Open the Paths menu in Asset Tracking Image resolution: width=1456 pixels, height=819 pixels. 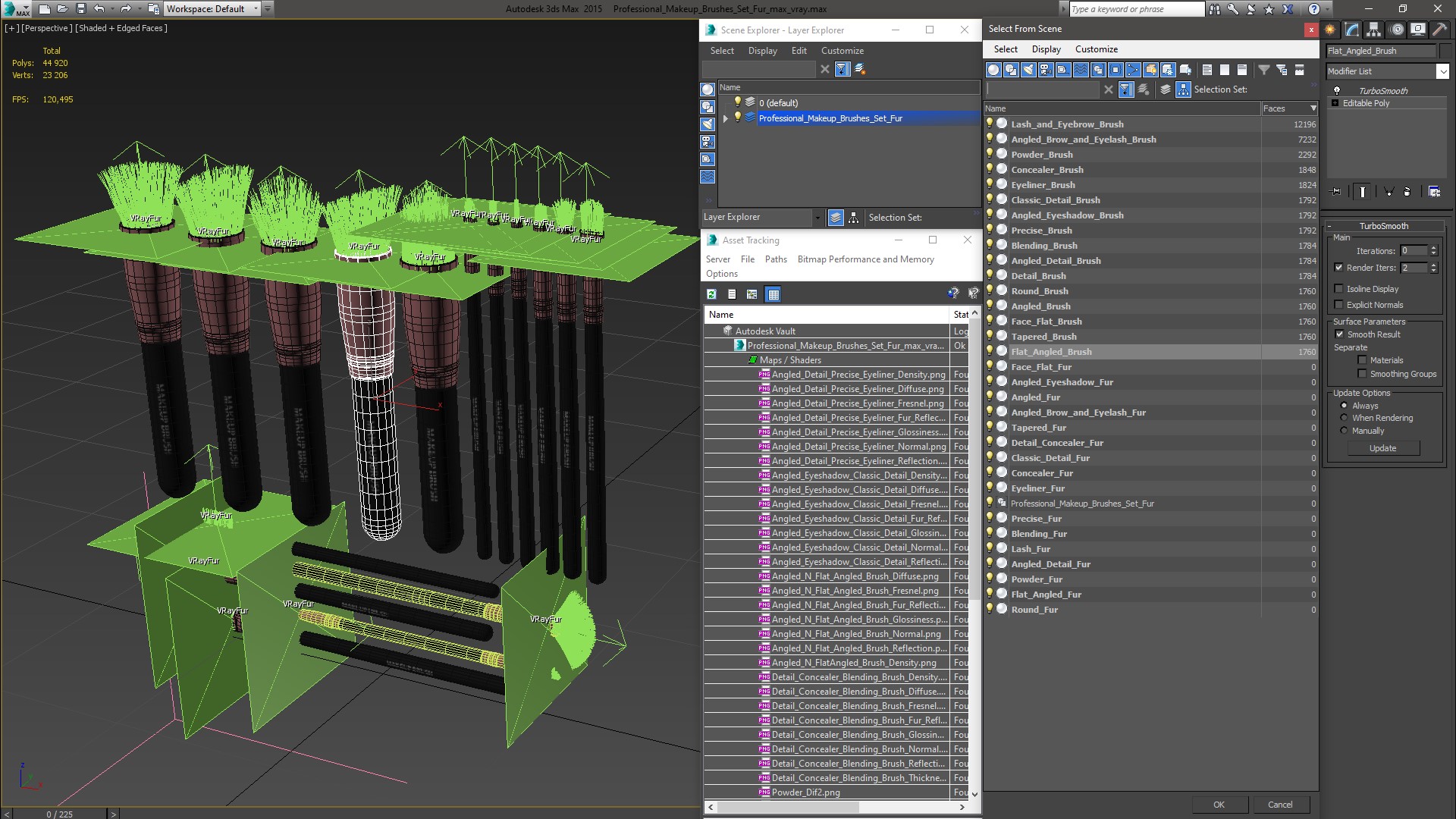pos(776,259)
